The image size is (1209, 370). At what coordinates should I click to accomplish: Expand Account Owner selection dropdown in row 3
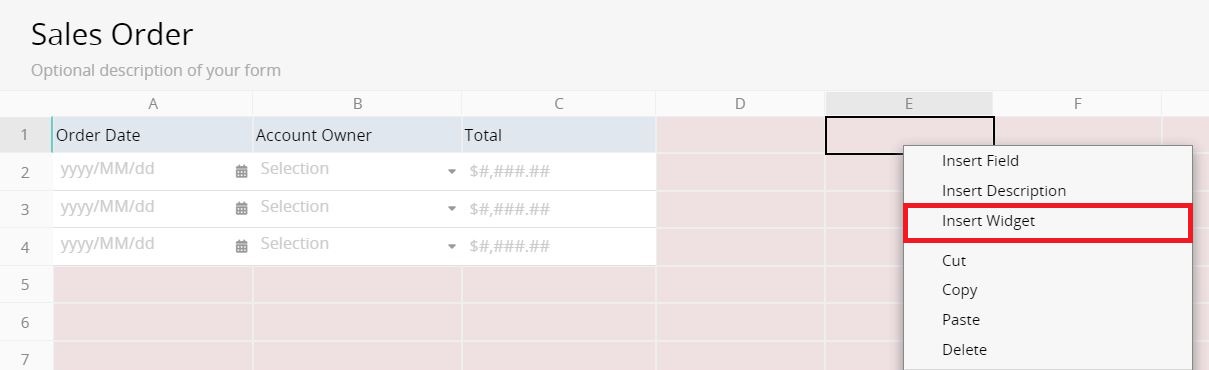pos(452,208)
